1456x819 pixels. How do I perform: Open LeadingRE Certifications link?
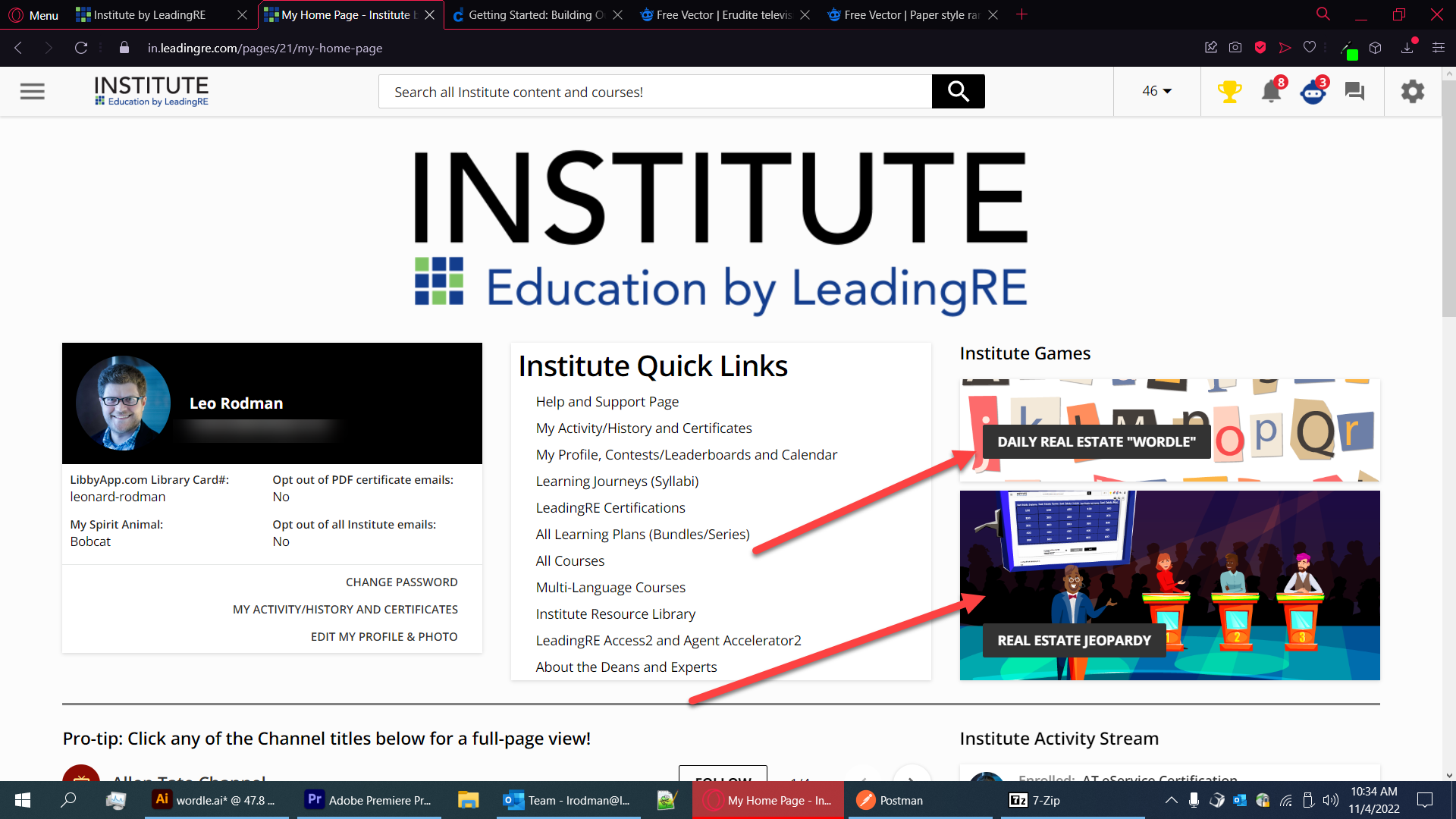pos(610,508)
